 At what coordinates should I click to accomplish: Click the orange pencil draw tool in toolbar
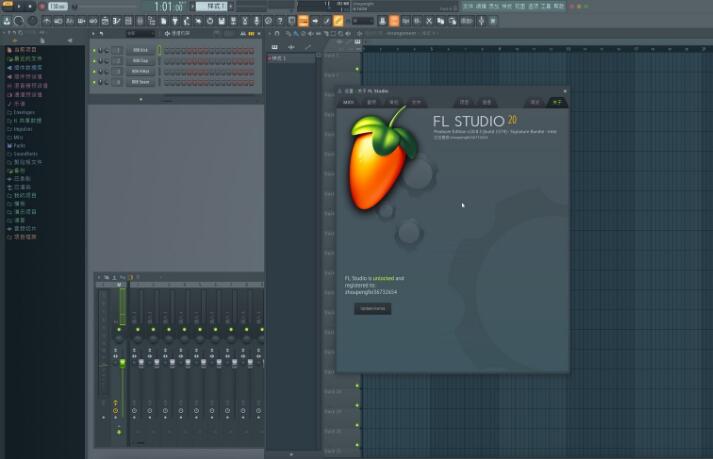(x=338, y=21)
